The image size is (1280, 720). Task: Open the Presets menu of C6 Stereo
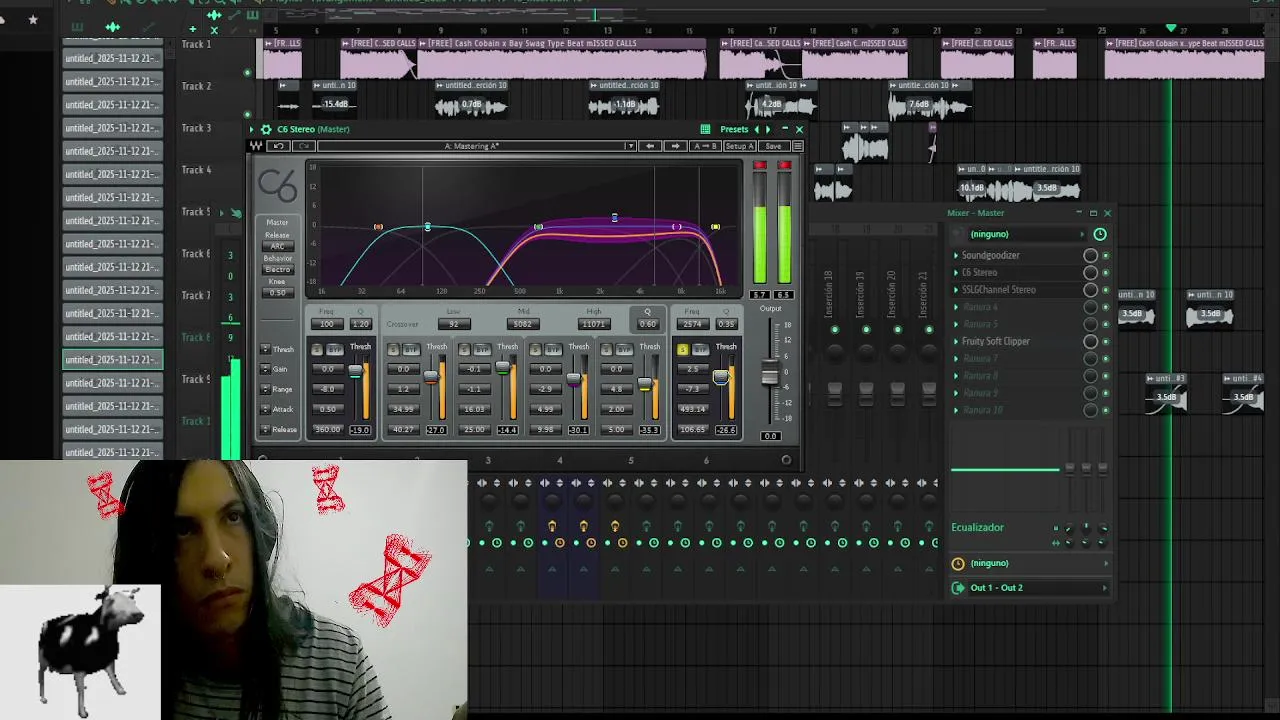734,129
